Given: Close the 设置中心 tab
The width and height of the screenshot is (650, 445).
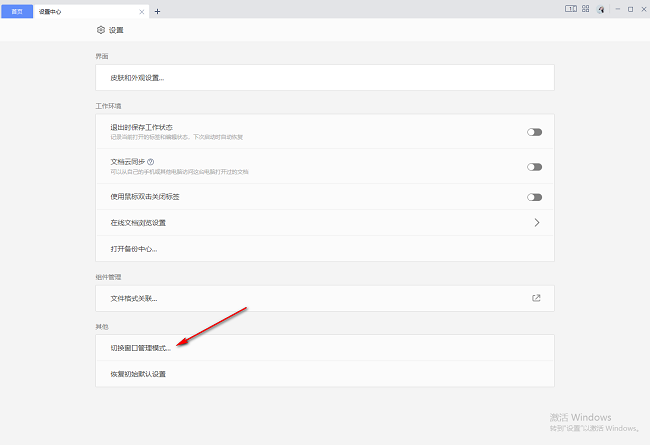Looking at the screenshot, I should [142, 12].
